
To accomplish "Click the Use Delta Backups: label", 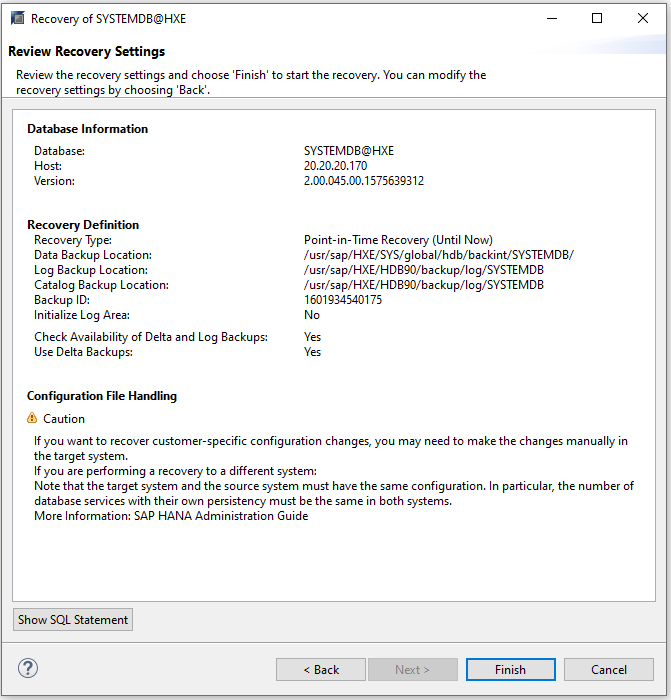I will tap(83, 352).
